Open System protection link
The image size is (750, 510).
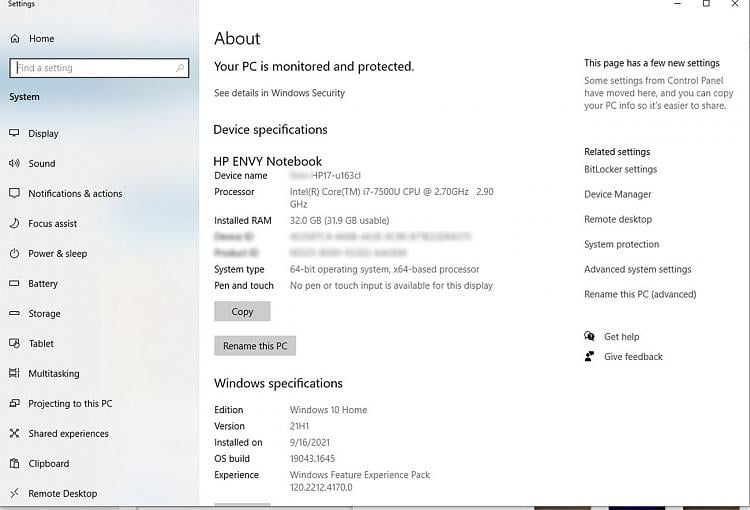click(621, 244)
